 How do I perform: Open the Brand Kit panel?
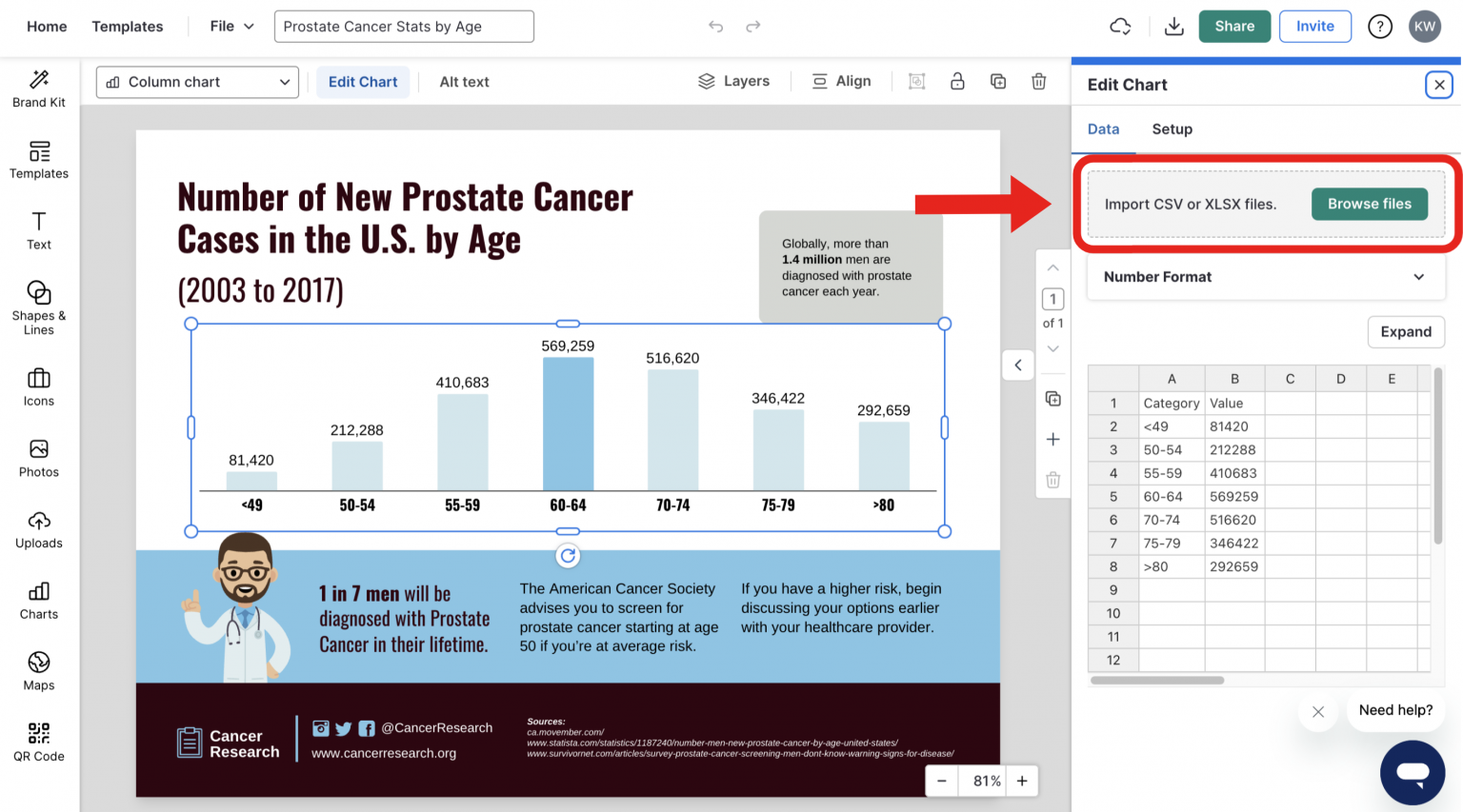click(39, 89)
